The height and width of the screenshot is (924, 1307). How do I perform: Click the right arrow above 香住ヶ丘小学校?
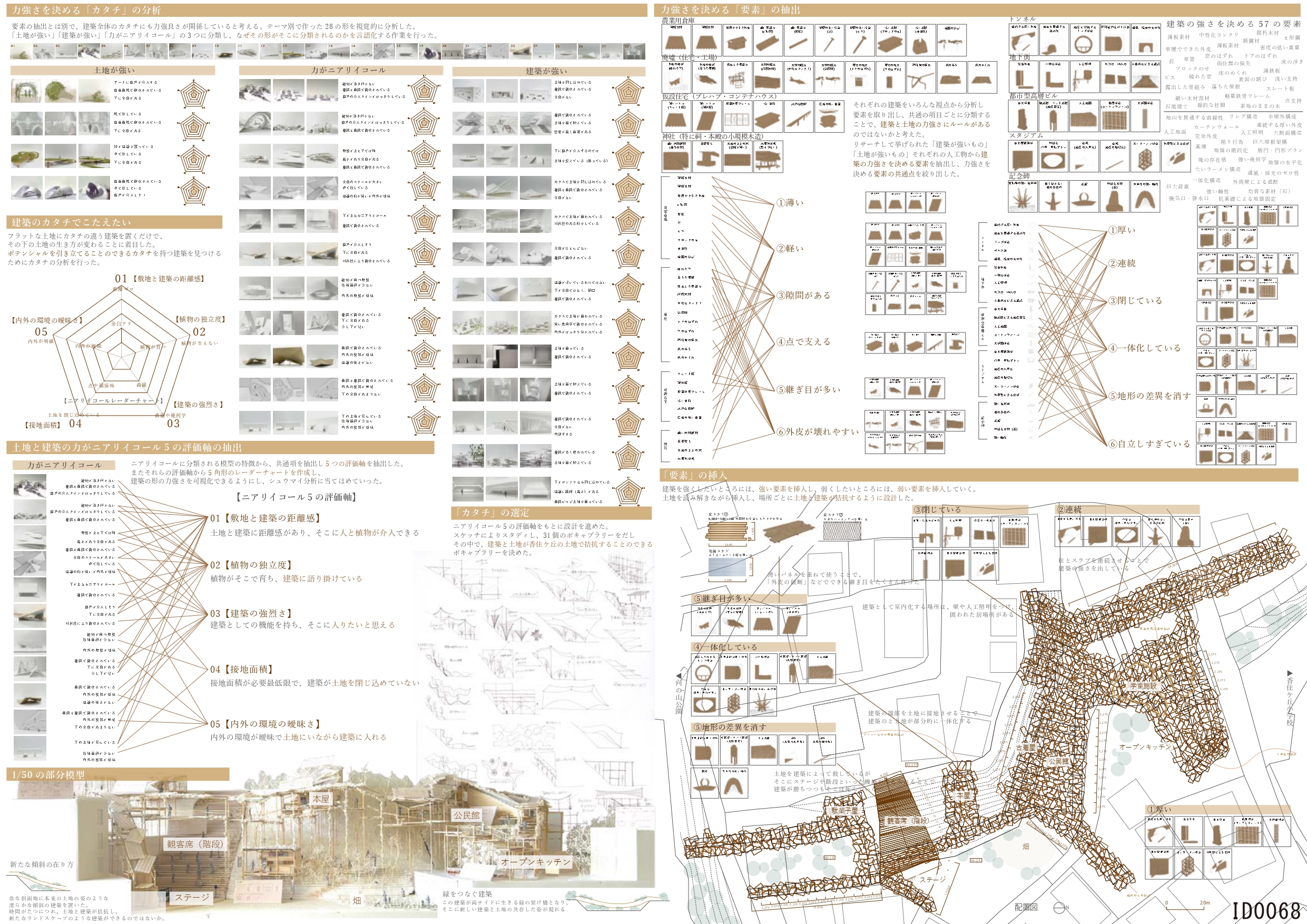1290,673
